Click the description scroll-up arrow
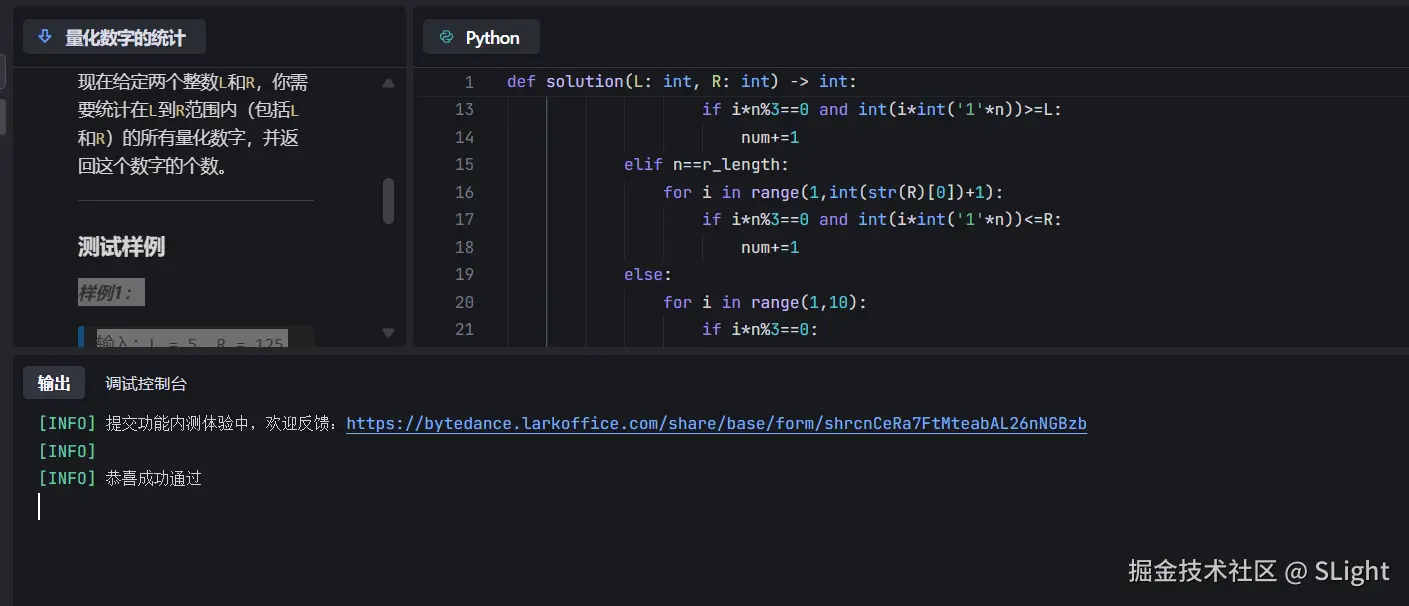1409x606 pixels. point(388,84)
